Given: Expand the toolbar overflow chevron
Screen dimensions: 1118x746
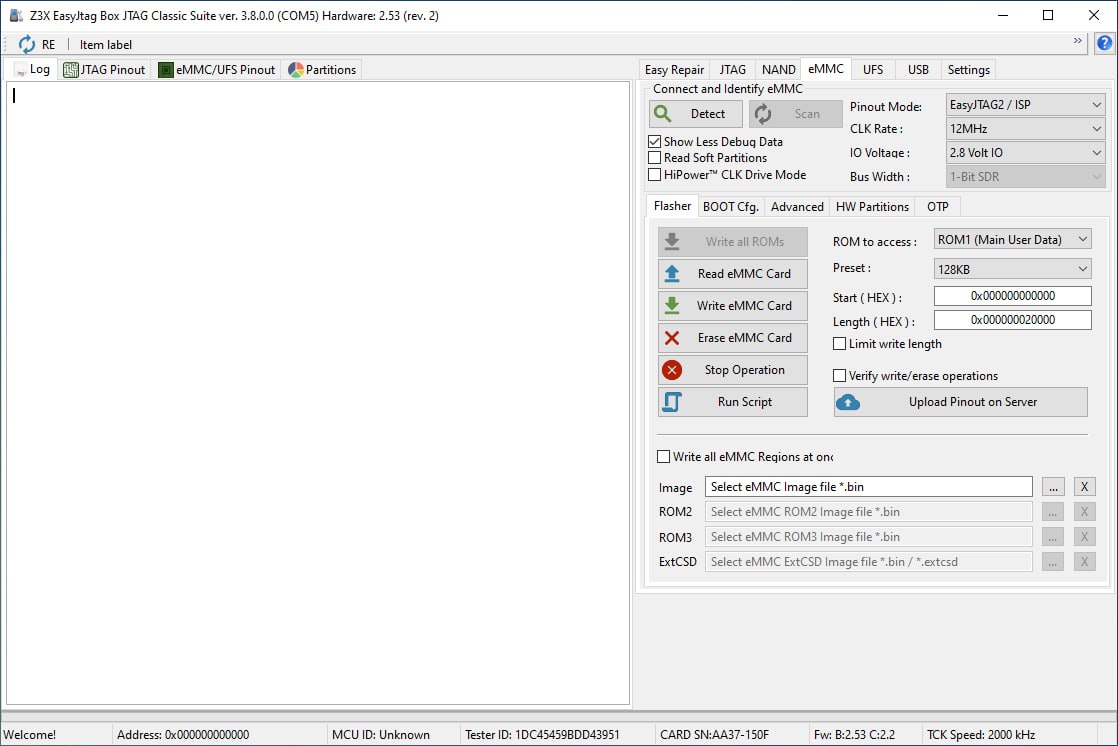Looking at the screenshot, I should point(1077,41).
